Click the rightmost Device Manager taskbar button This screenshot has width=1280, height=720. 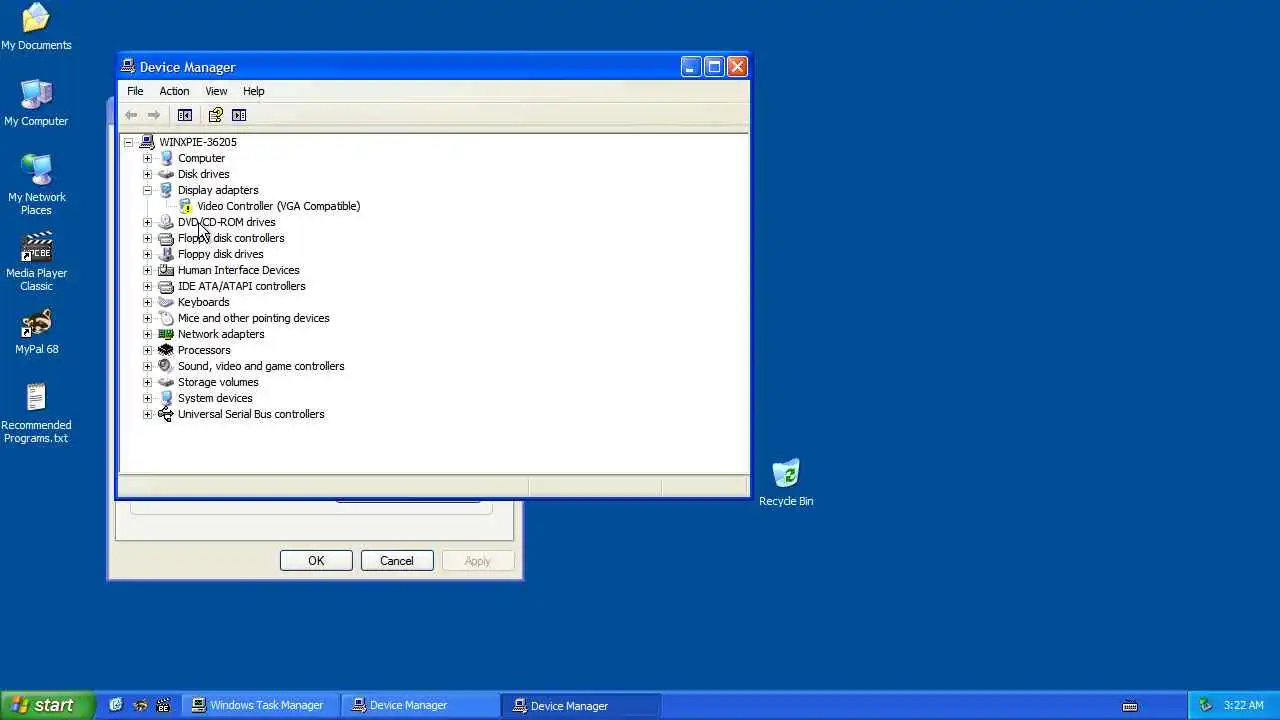pos(581,705)
